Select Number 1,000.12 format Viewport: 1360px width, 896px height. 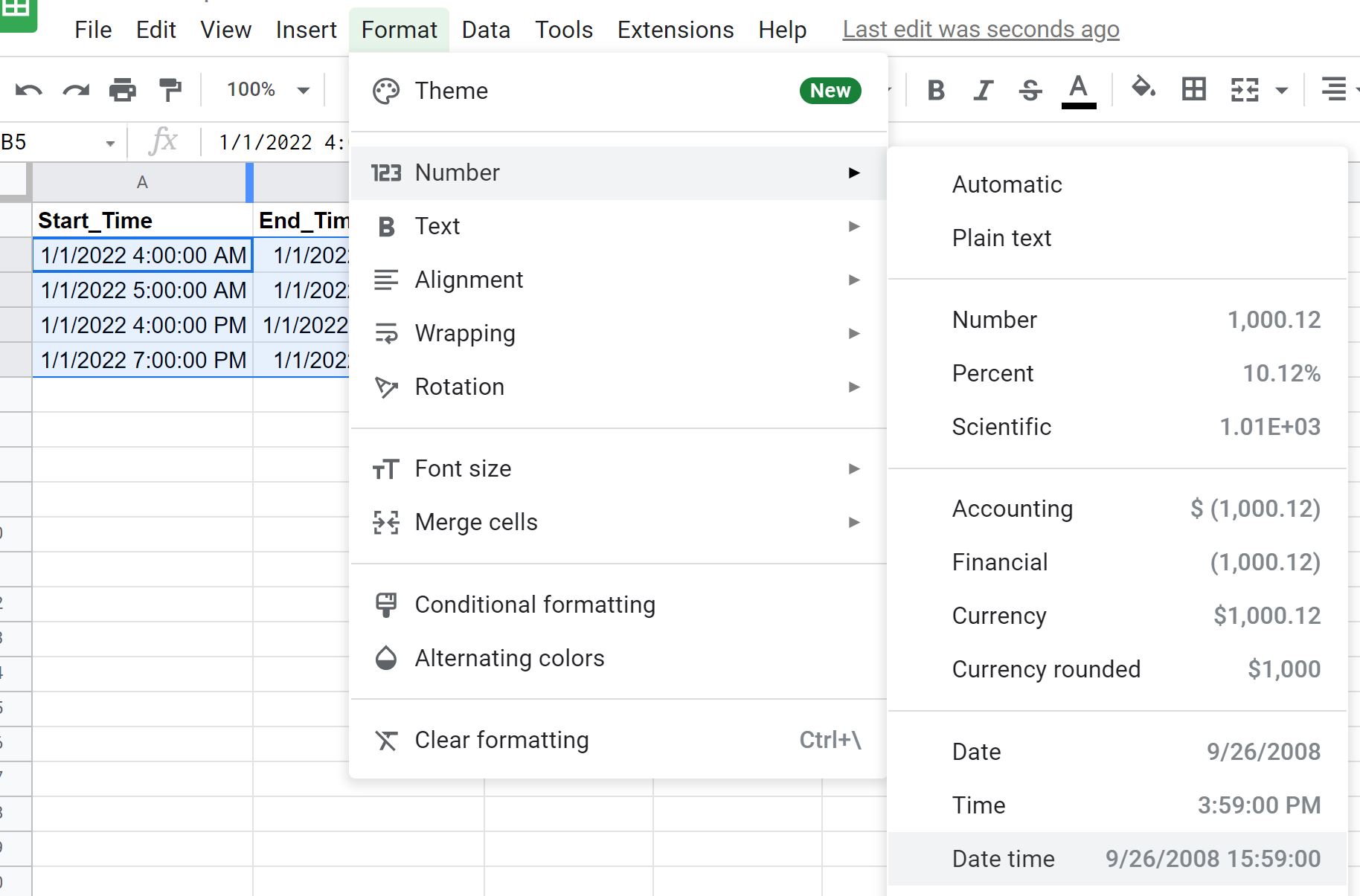[x=1117, y=320]
